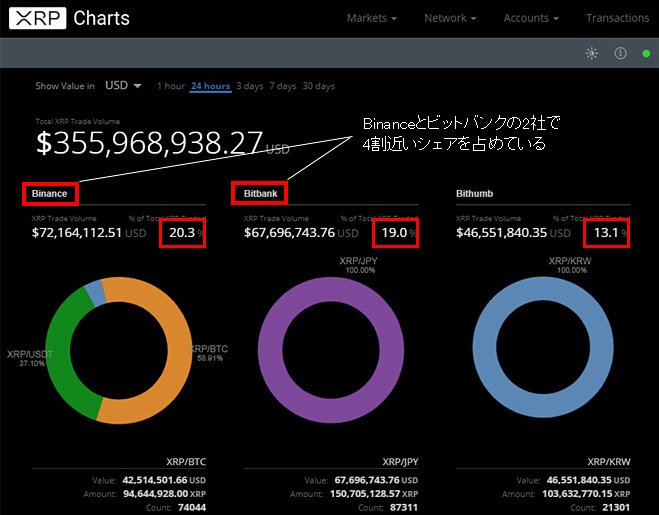Click the XRP/KRW details heading under Bithumb
This screenshot has width=659, height=515.
tap(609, 462)
